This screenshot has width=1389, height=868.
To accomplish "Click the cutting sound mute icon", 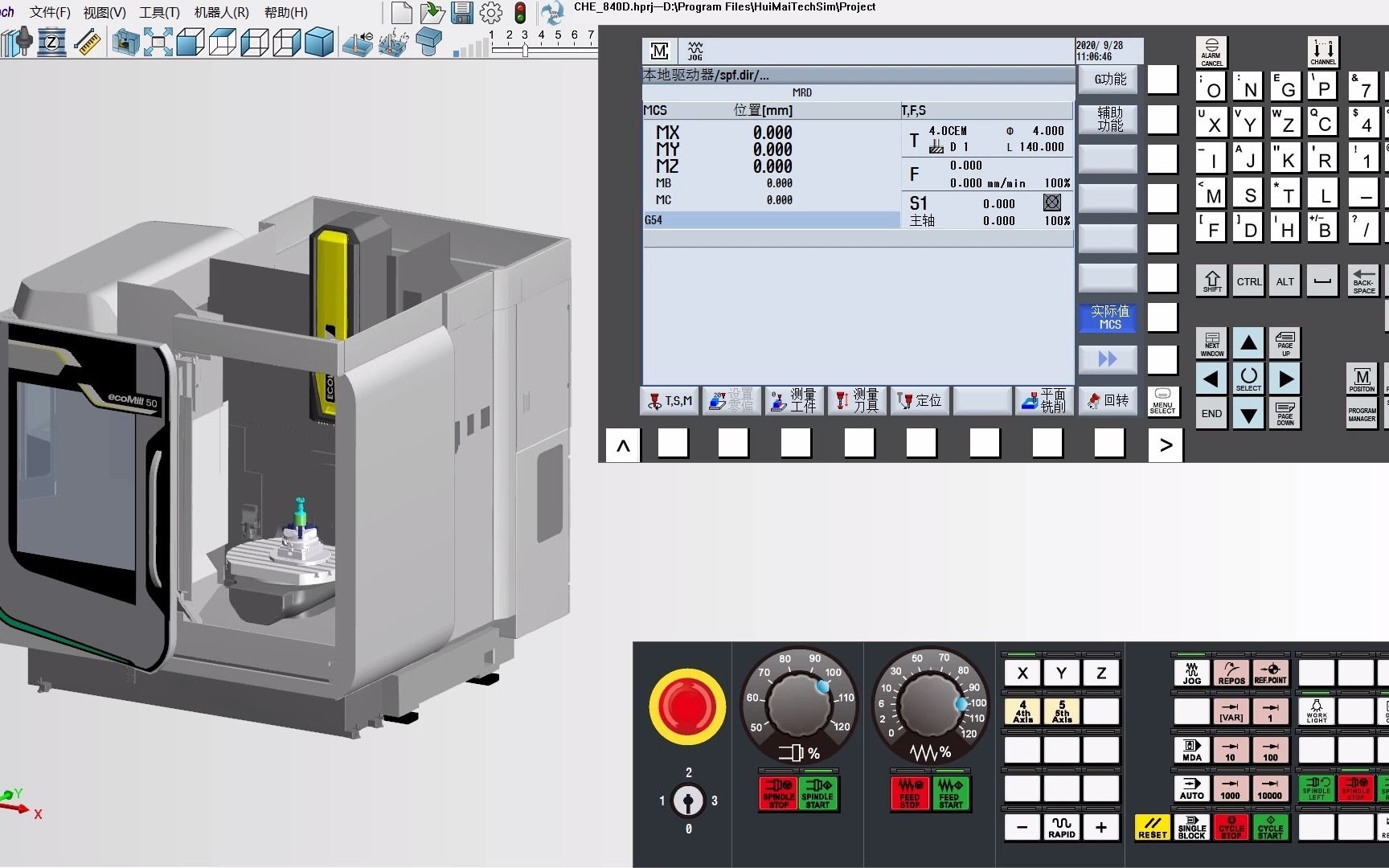I will click(x=358, y=42).
